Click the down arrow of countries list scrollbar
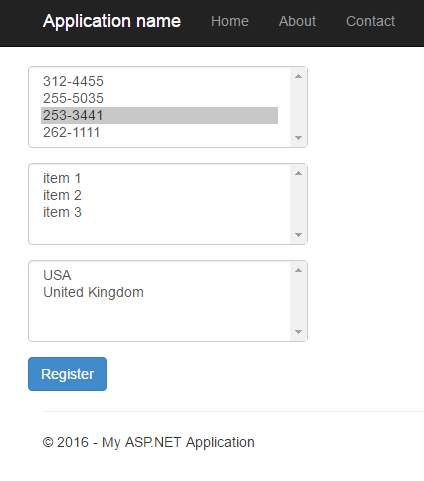This screenshot has height=481, width=424. tap(298, 332)
